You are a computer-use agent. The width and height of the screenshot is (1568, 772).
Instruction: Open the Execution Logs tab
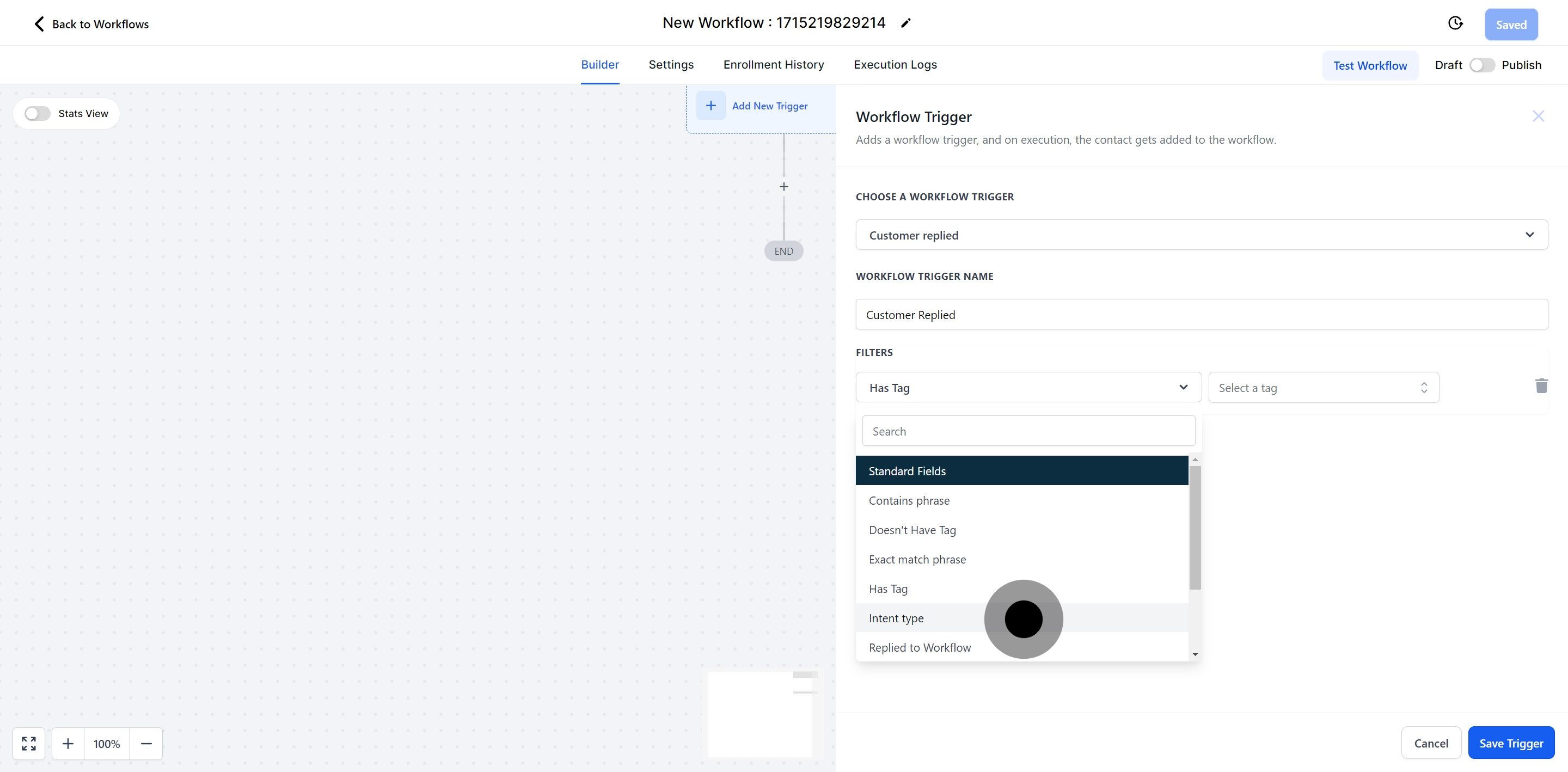[x=895, y=65]
